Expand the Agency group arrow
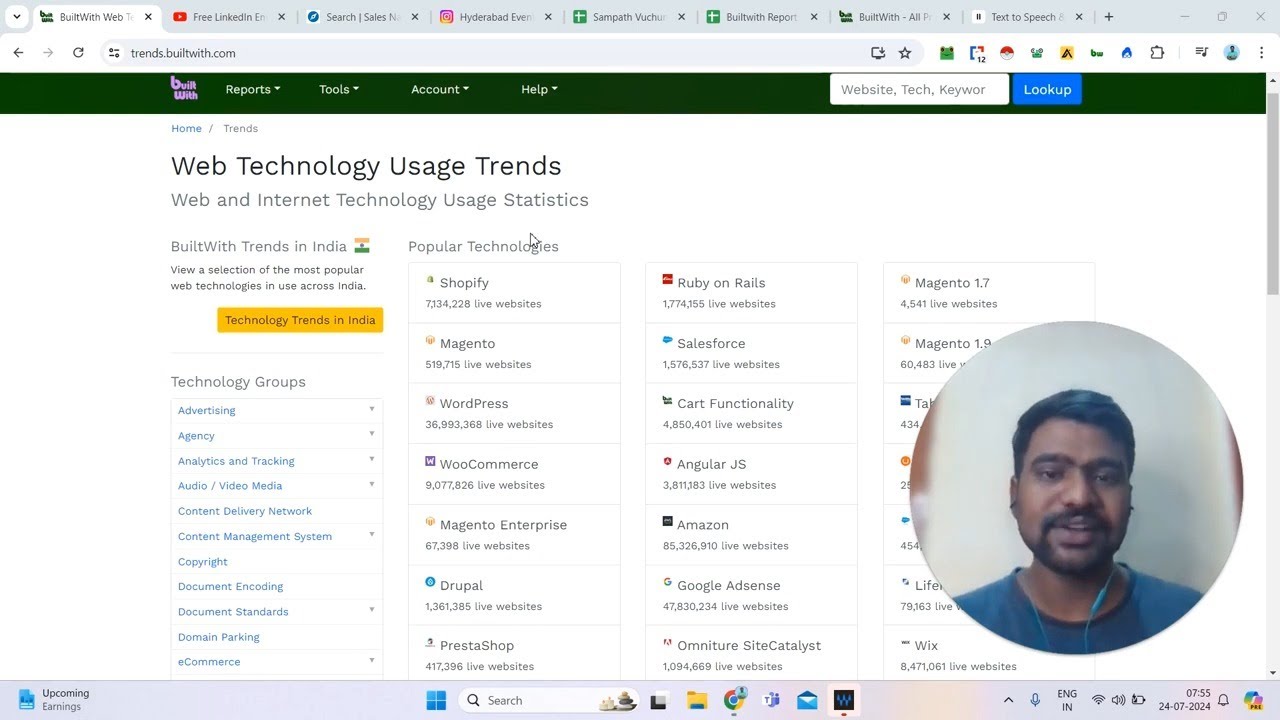Image resolution: width=1280 pixels, height=720 pixels. [x=372, y=434]
